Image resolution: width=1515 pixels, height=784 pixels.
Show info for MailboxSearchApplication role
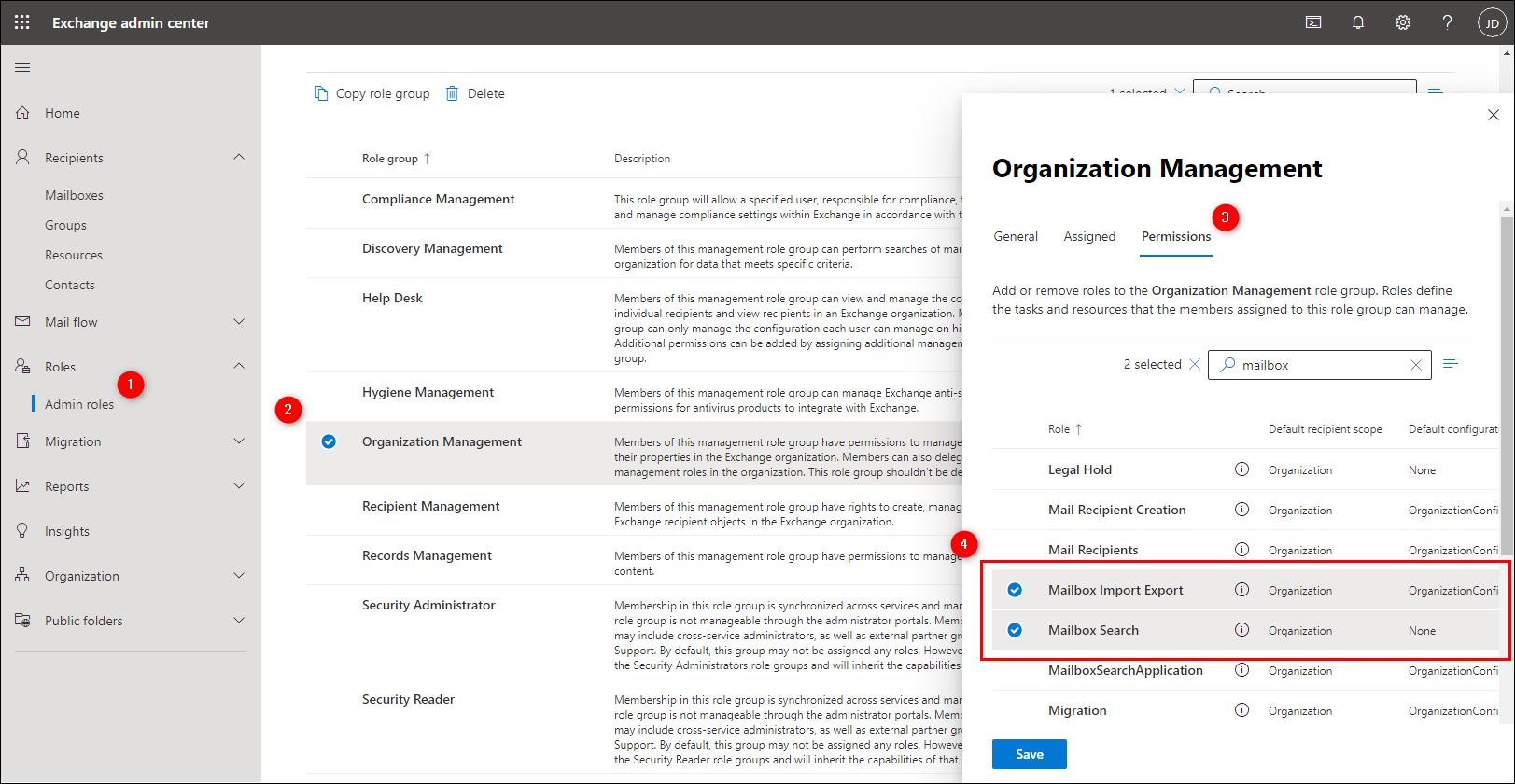(x=1241, y=670)
